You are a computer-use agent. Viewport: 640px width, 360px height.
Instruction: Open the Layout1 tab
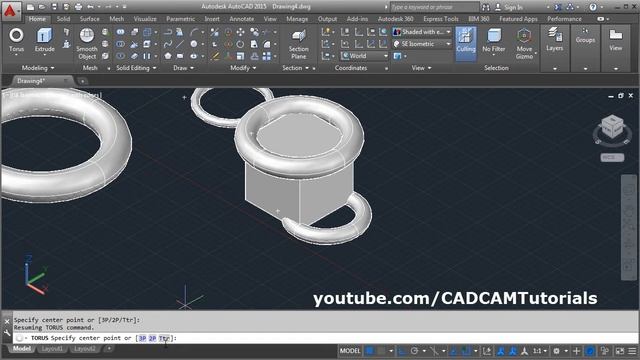coord(52,349)
